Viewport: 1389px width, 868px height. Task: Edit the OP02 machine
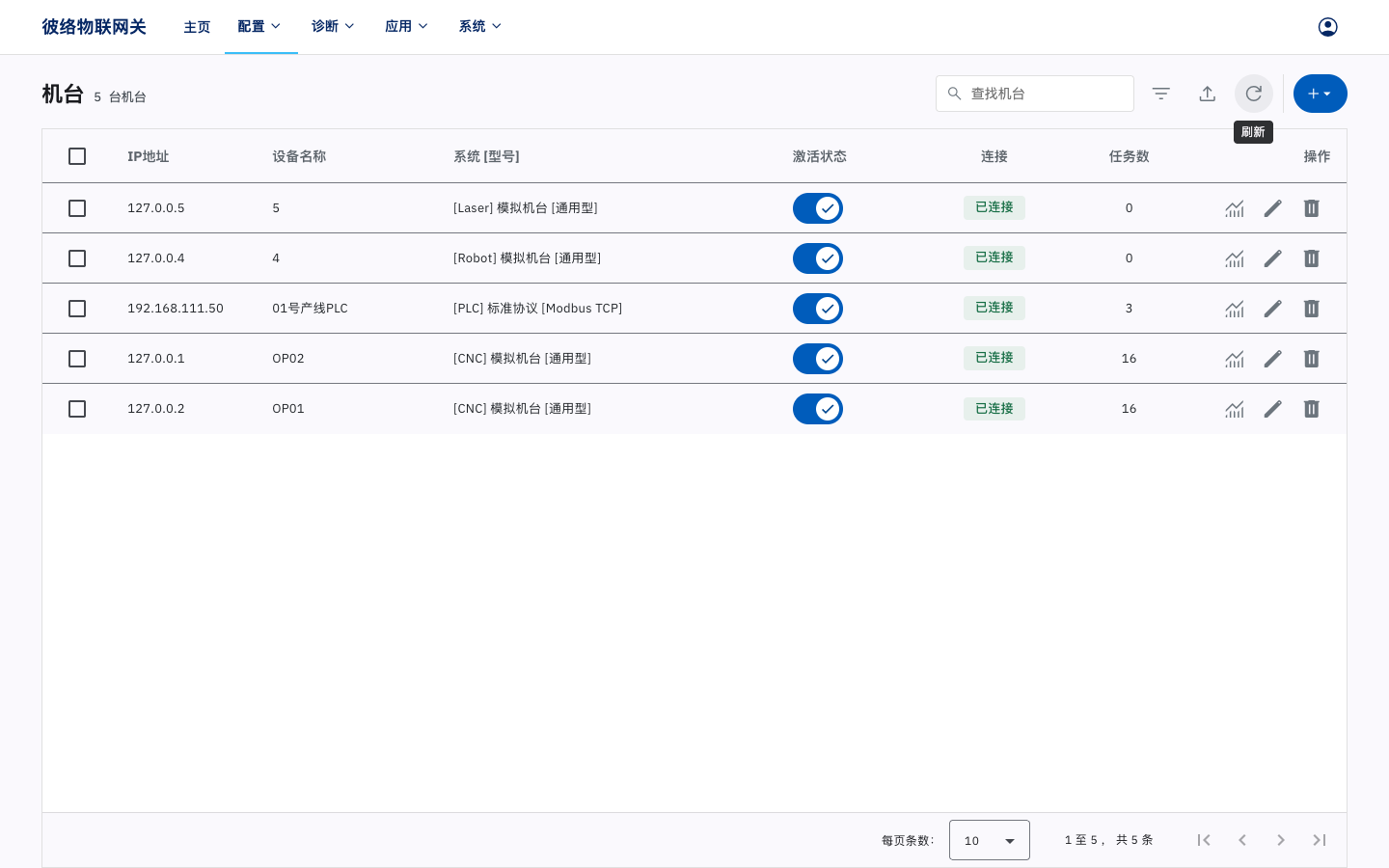click(1273, 359)
